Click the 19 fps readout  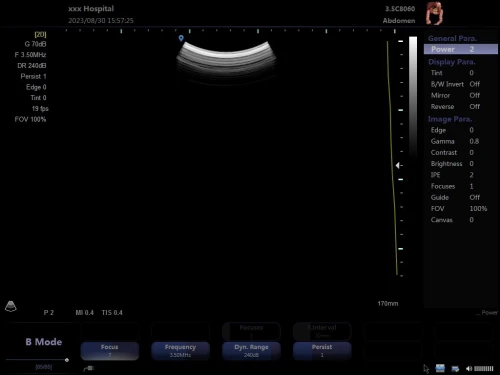tap(40, 109)
